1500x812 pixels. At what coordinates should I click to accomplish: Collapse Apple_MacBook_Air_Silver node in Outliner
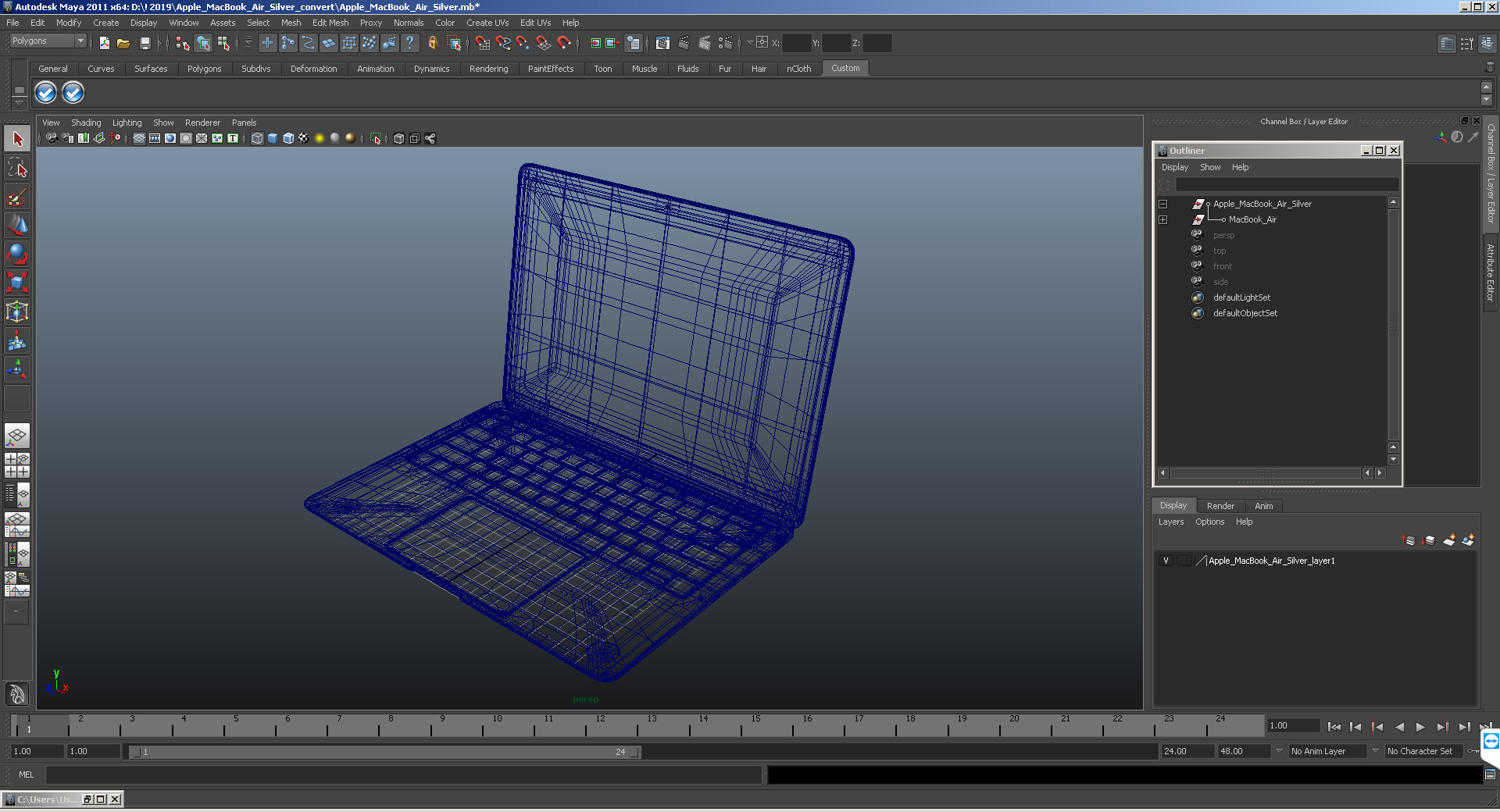coord(1162,204)
